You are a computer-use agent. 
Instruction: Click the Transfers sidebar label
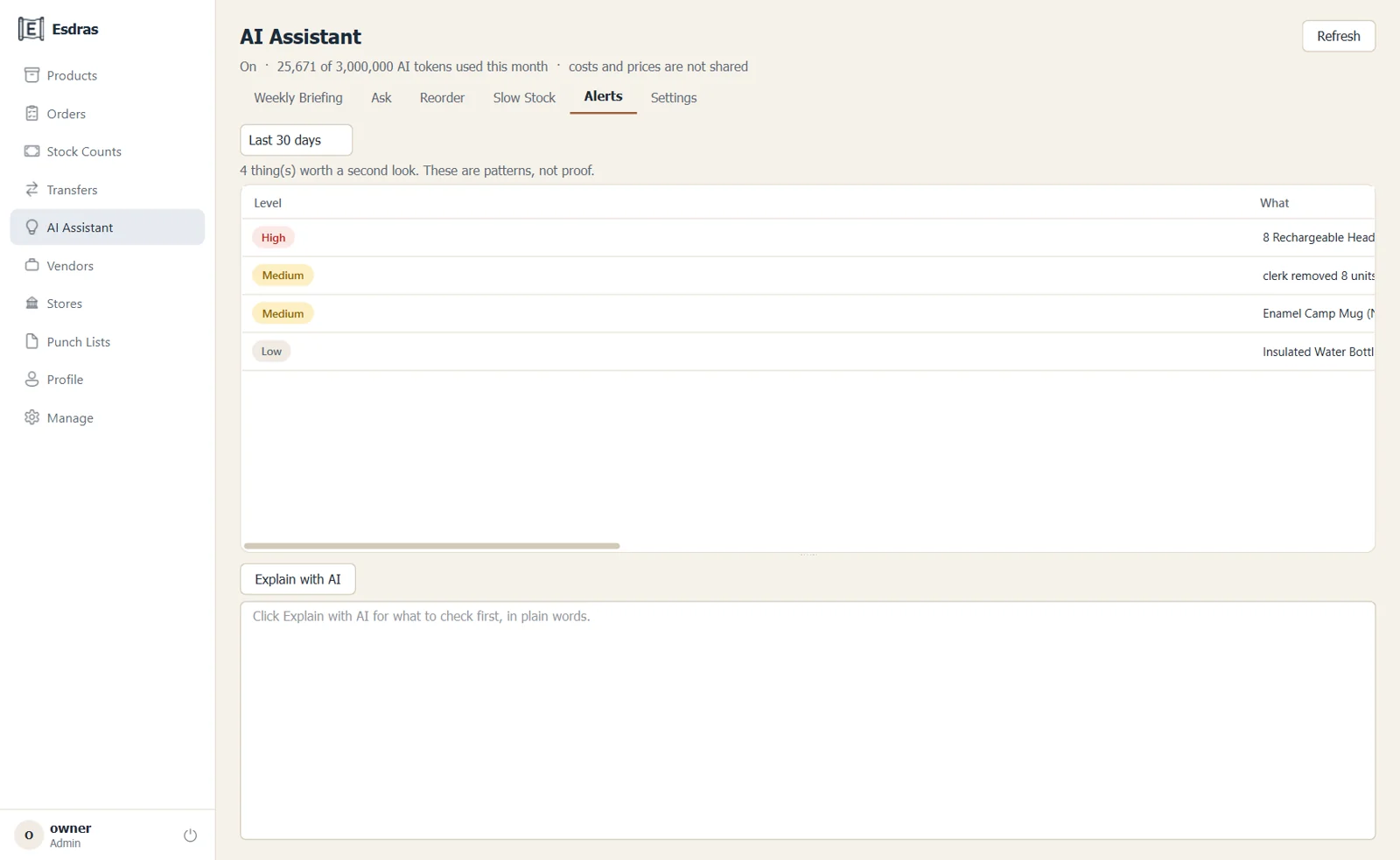tap(73, 190)
